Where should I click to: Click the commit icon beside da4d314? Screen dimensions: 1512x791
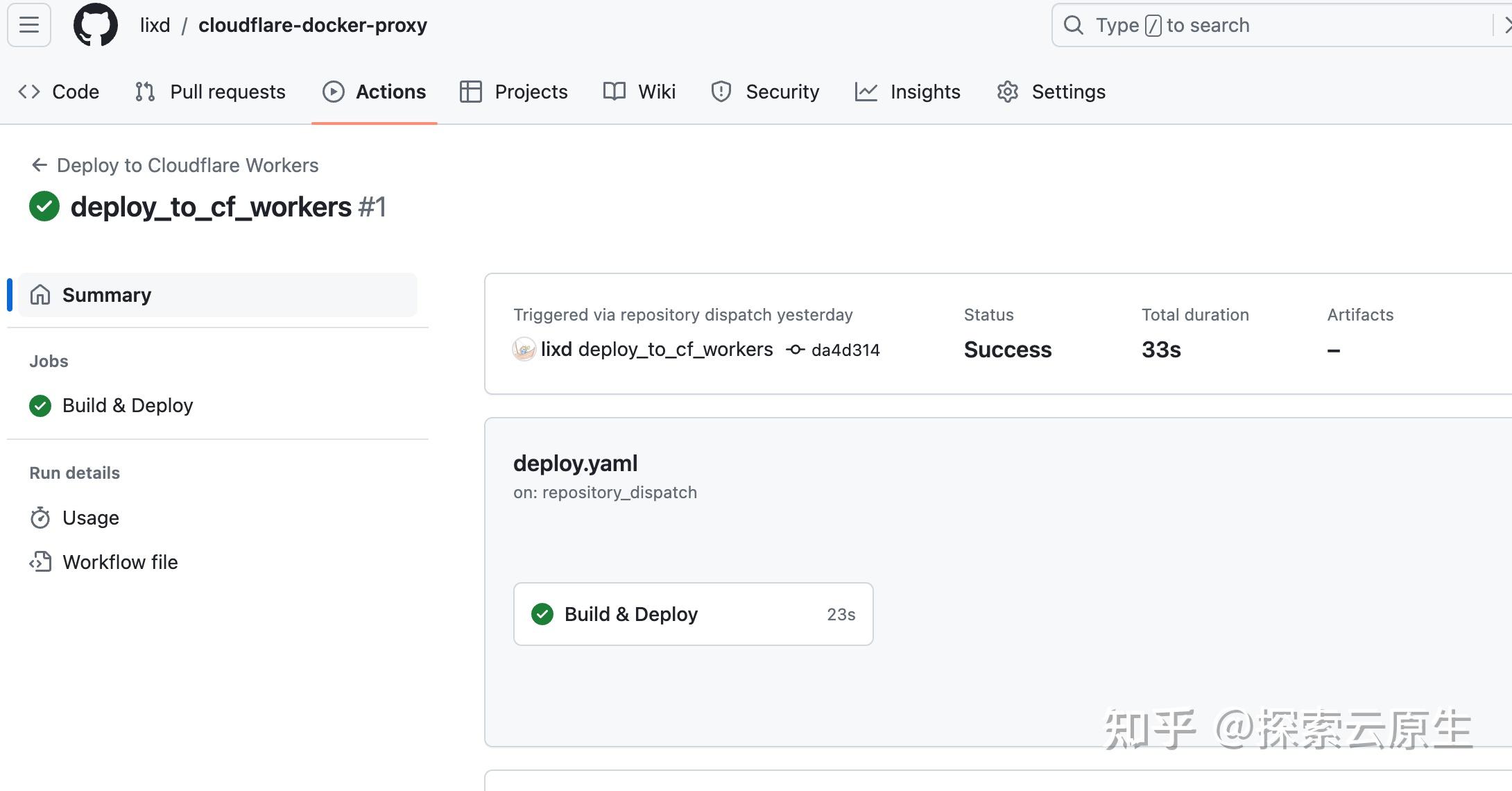click(796, 349)
